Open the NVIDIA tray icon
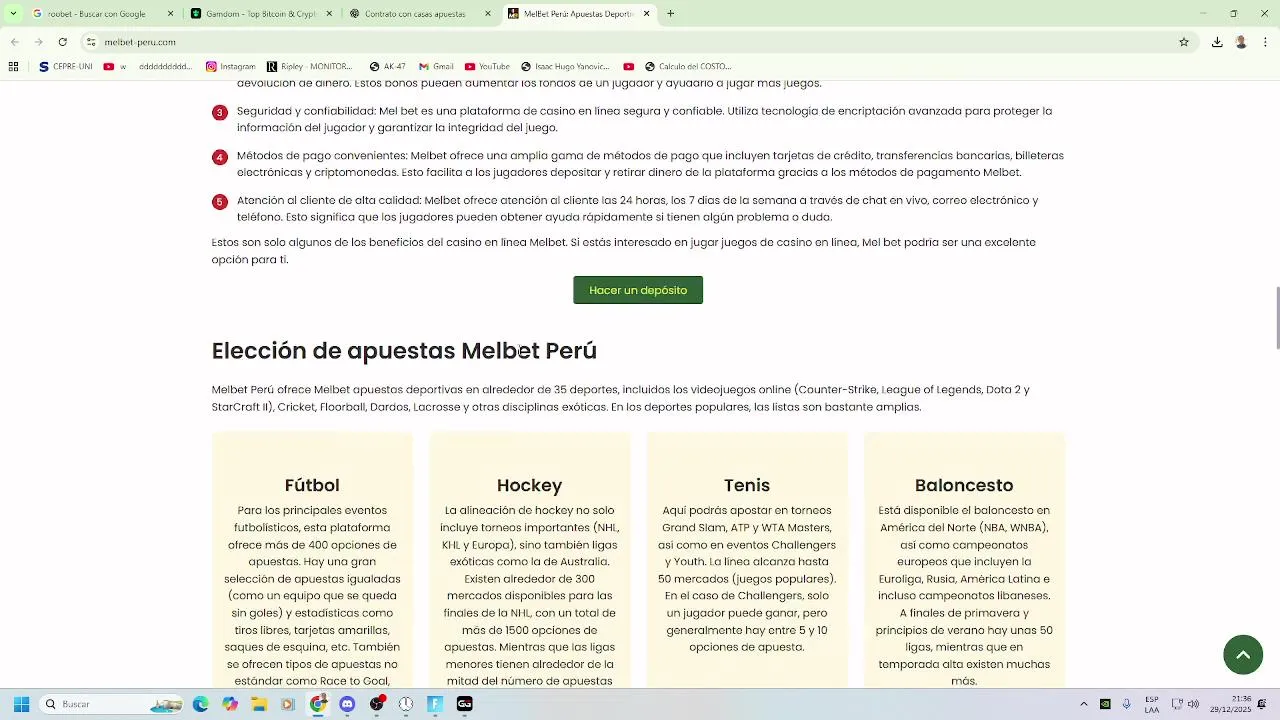 click(x=1105, y=704)
